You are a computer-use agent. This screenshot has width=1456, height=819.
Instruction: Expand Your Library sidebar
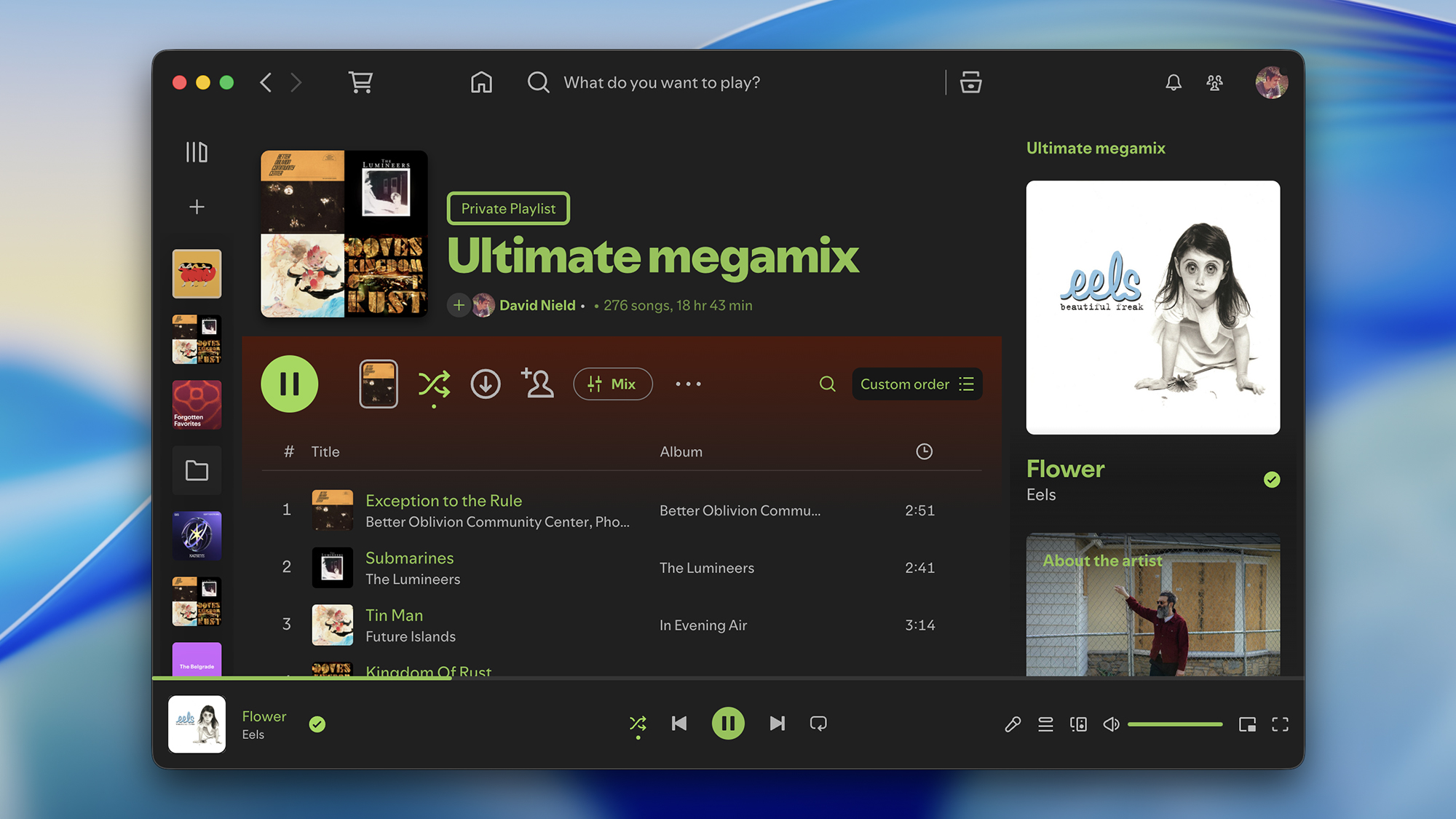tap(197, 152)
